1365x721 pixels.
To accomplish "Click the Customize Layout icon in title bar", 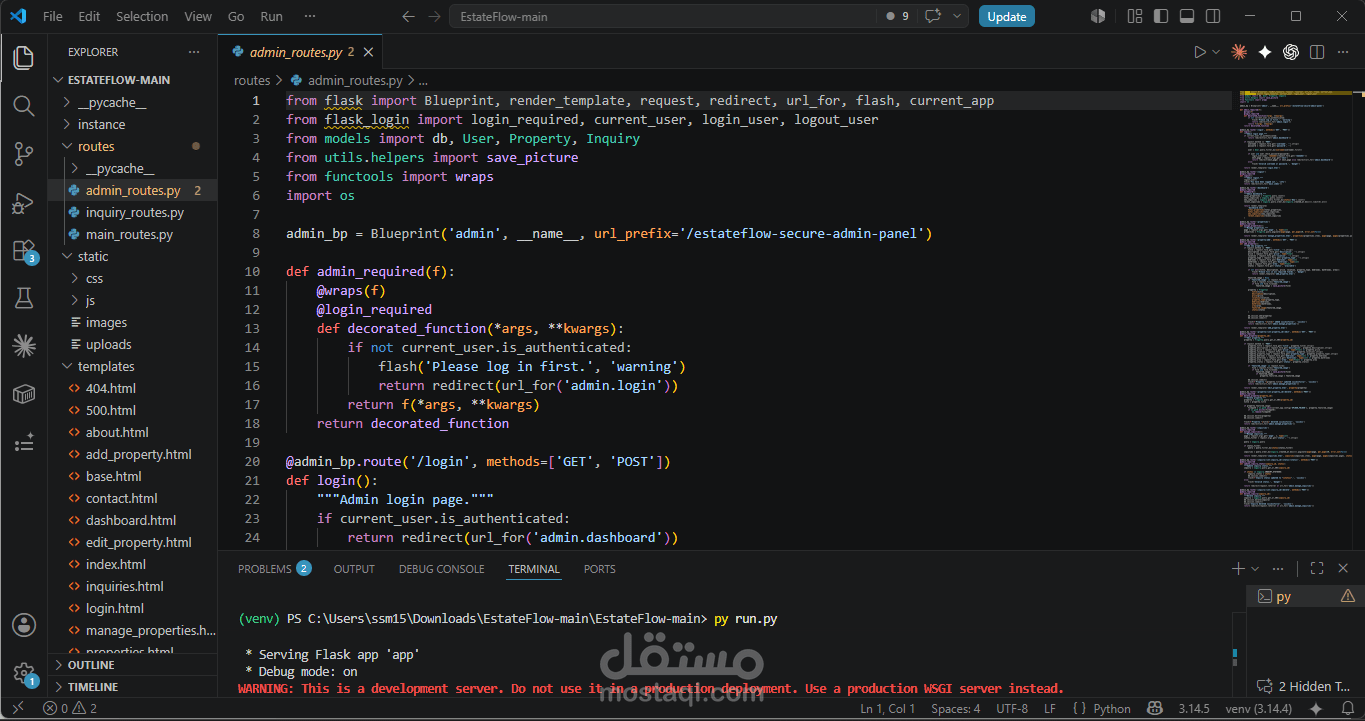I will pyautogui.click(x=1134, y=16).
